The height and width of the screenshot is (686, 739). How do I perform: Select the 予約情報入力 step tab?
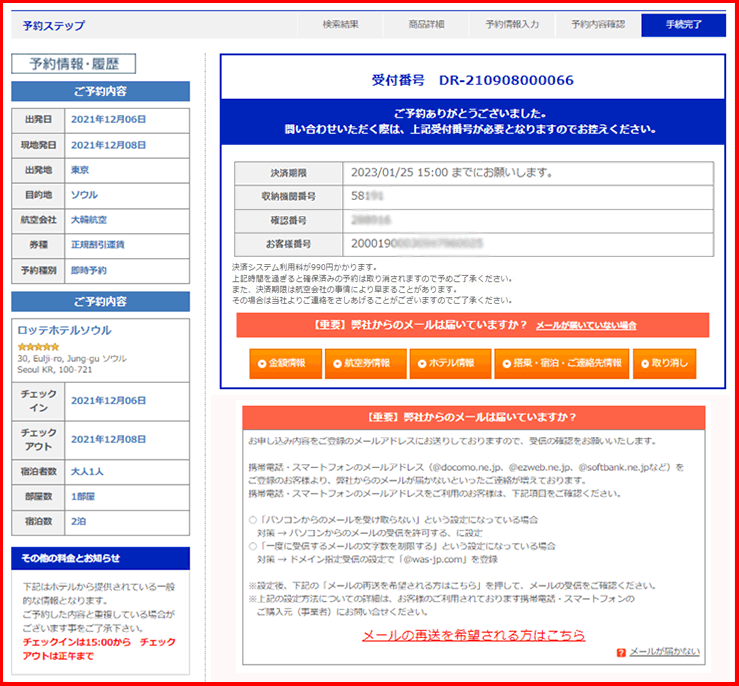click(x=512, y=25)
